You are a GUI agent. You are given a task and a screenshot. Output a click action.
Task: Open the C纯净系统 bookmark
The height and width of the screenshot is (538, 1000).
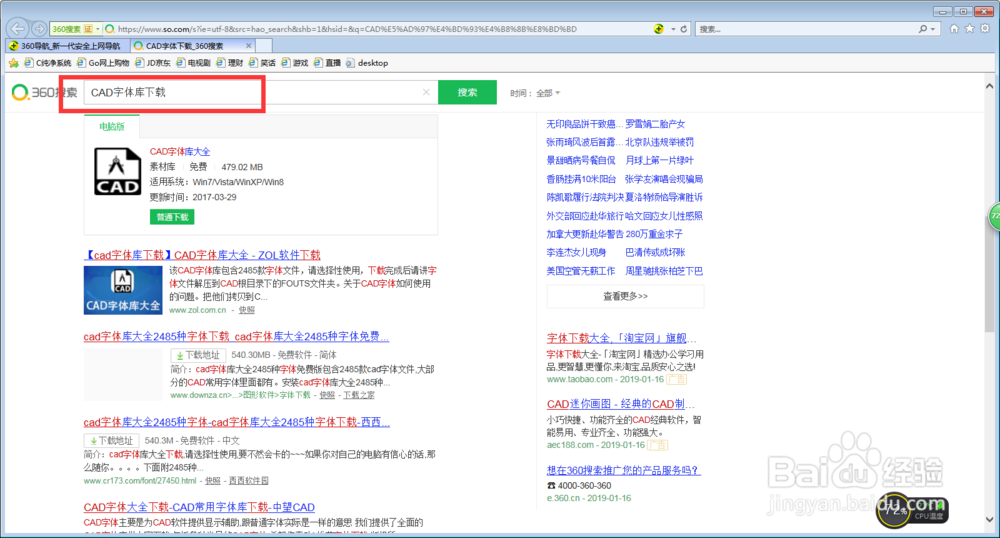(x=48, y=63)
